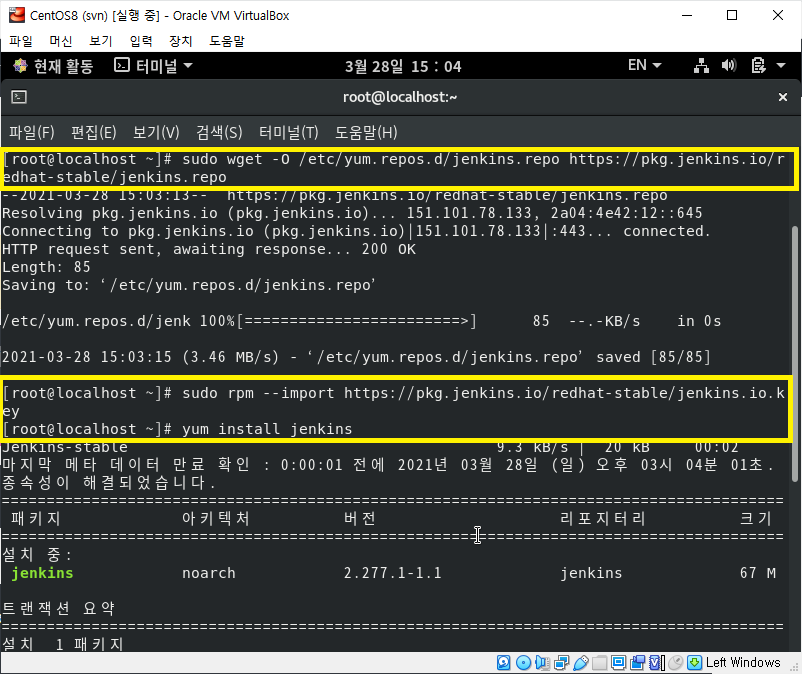Open terminal 검색(S) menu
The image size is (802, 674).
click(219, 133)
